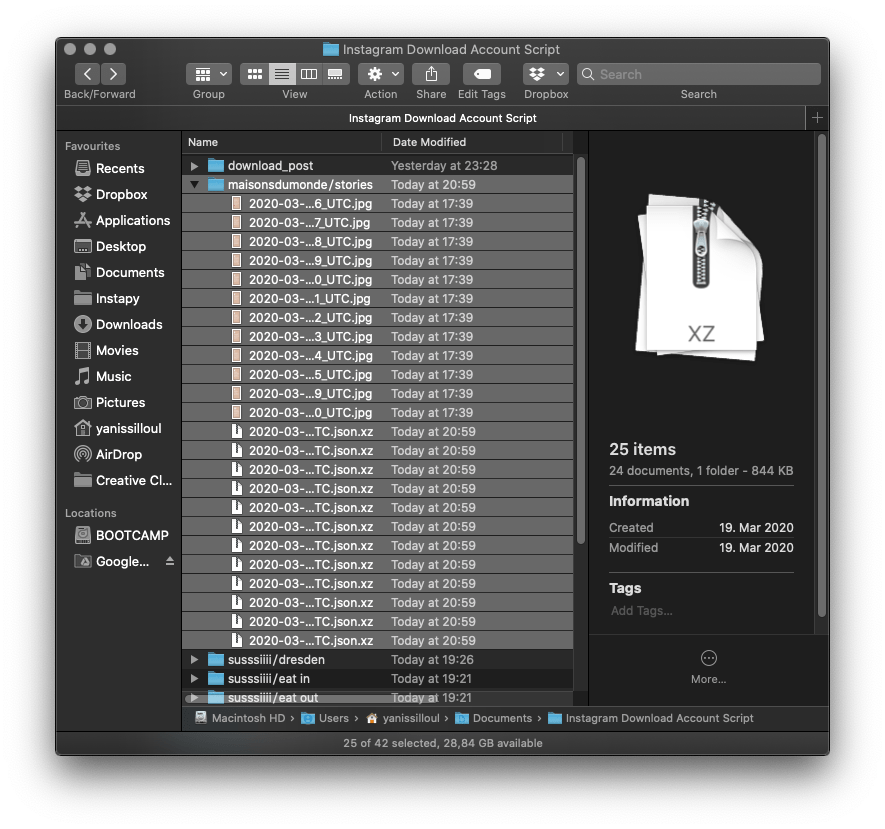Sort by the Date Modified column header

(472, 142)
